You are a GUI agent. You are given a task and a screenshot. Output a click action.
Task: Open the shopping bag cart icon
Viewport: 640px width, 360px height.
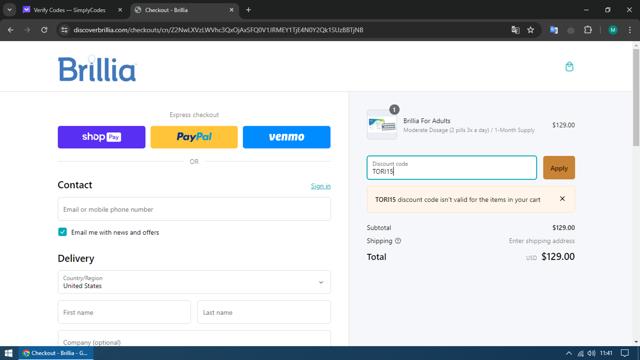click(569, 67)
